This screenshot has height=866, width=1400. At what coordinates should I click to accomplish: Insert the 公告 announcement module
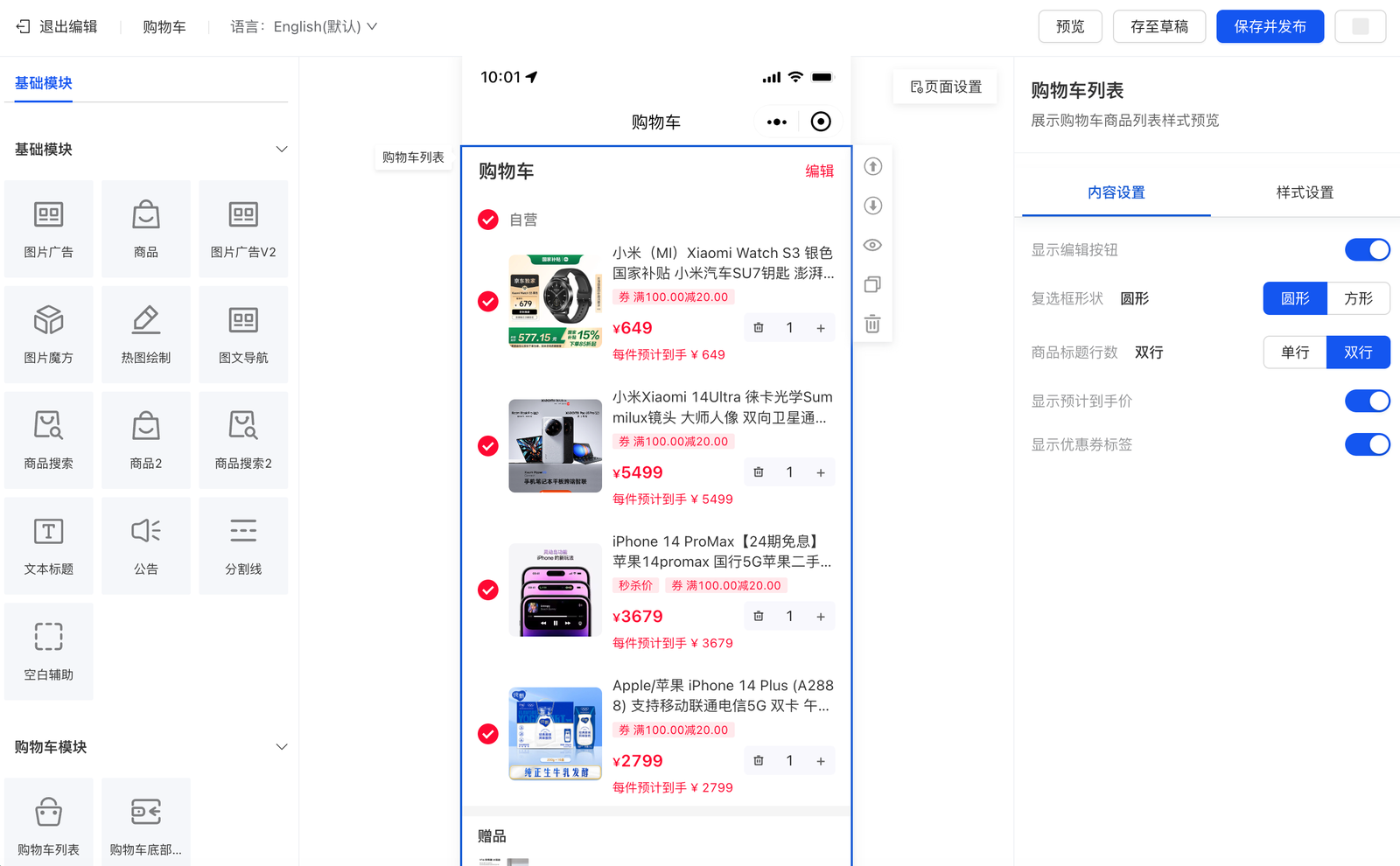tap(146, 545)
